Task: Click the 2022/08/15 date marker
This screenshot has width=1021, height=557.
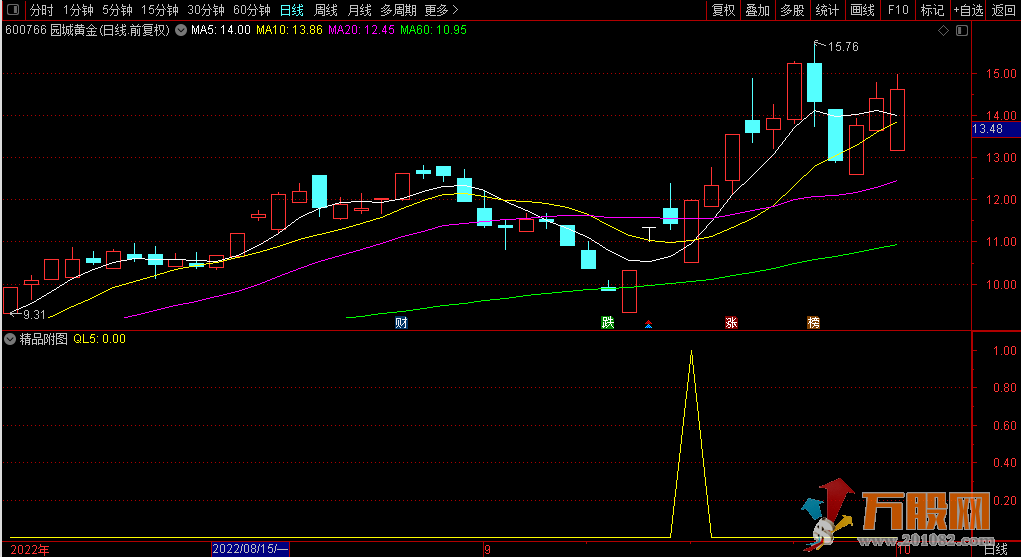Action: (250, 549)
